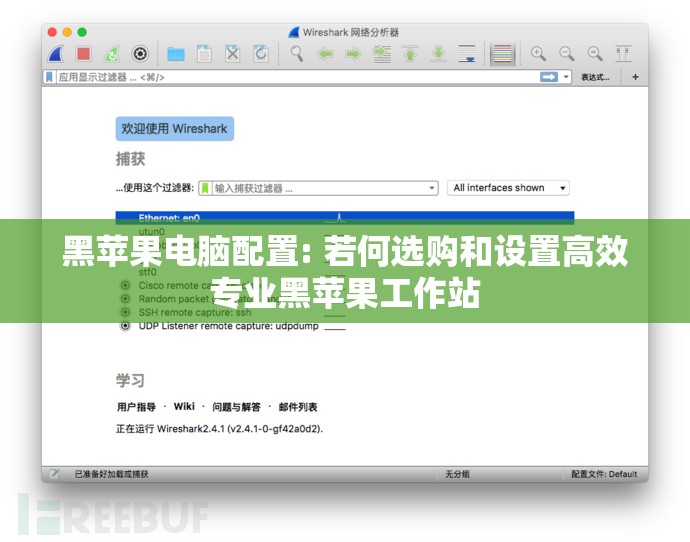
Task: Zoom in on main window text
Action: [x=538, y=54]
